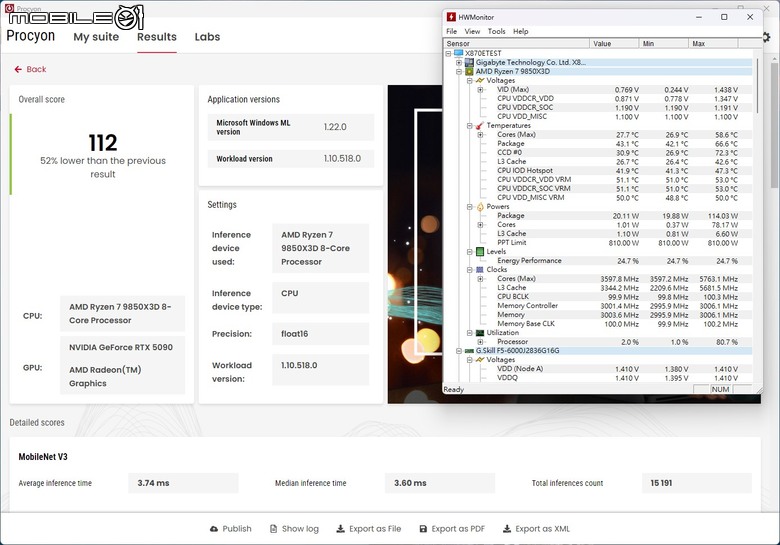Image resolution: width=780 pixels, height=545 pixels.
Task: Collapse the X870ETEST root node
Action: pos(448,53)
